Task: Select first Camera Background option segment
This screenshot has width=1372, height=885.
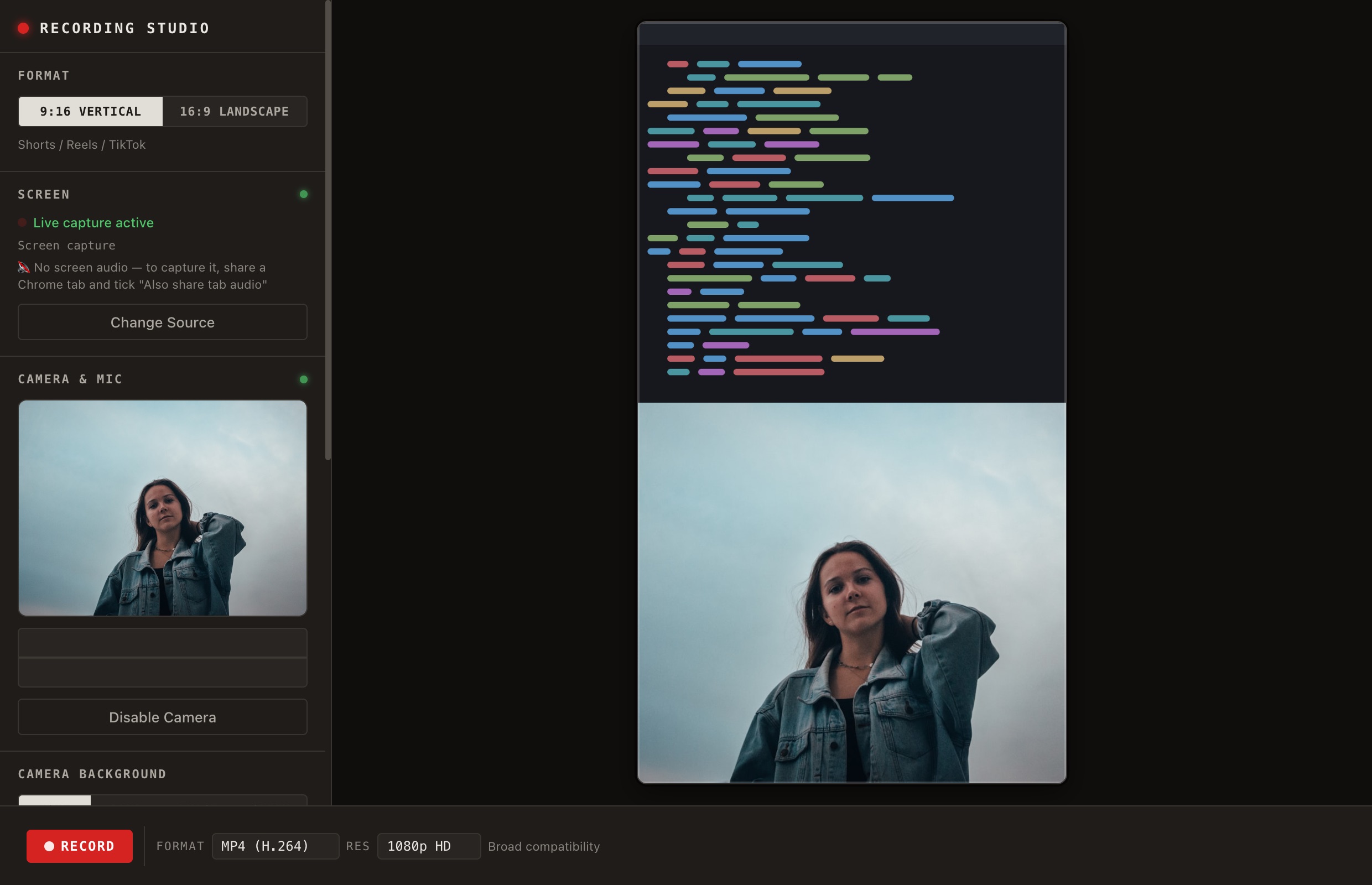Action: 55,800
